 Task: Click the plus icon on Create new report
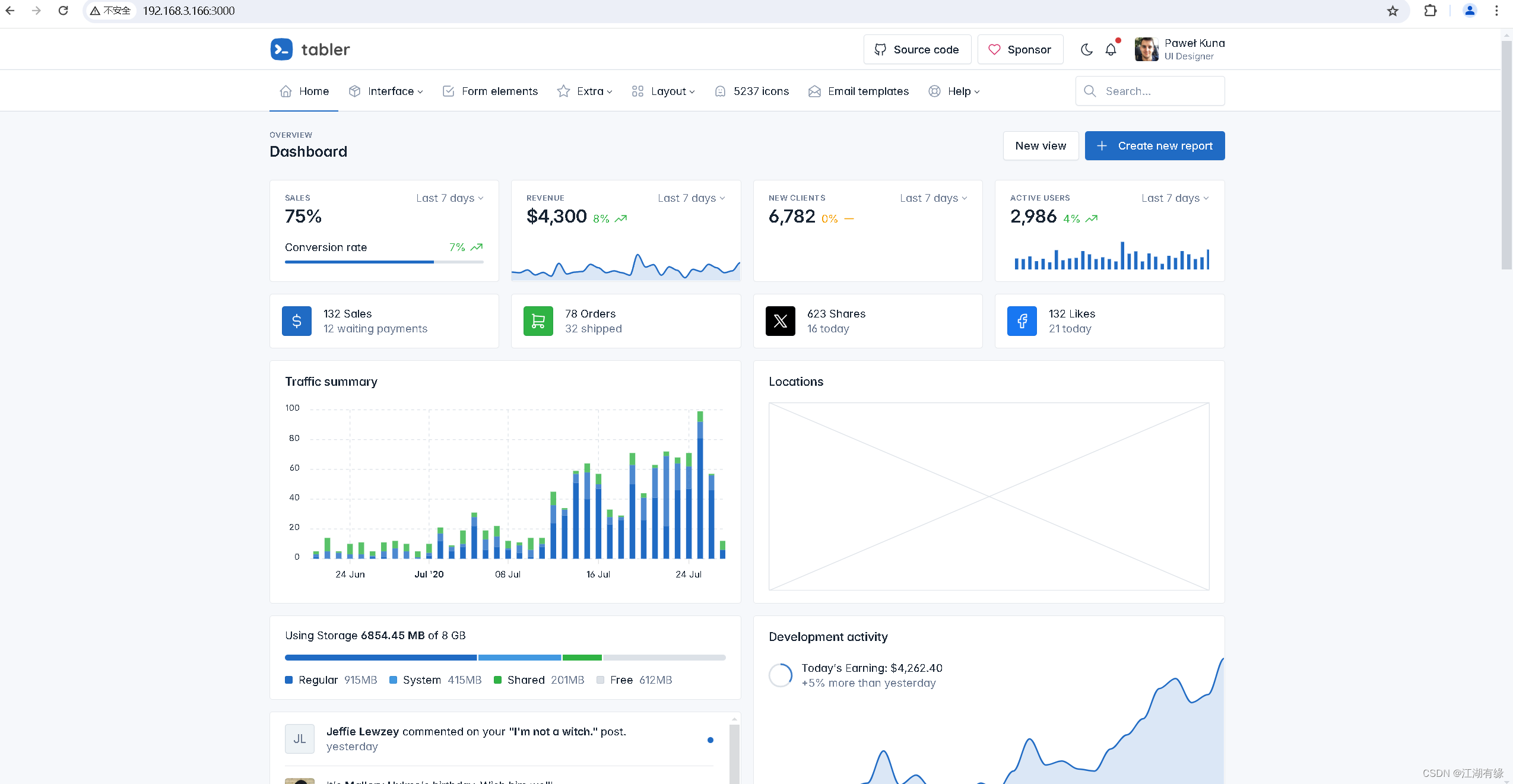pos(1102,145)
